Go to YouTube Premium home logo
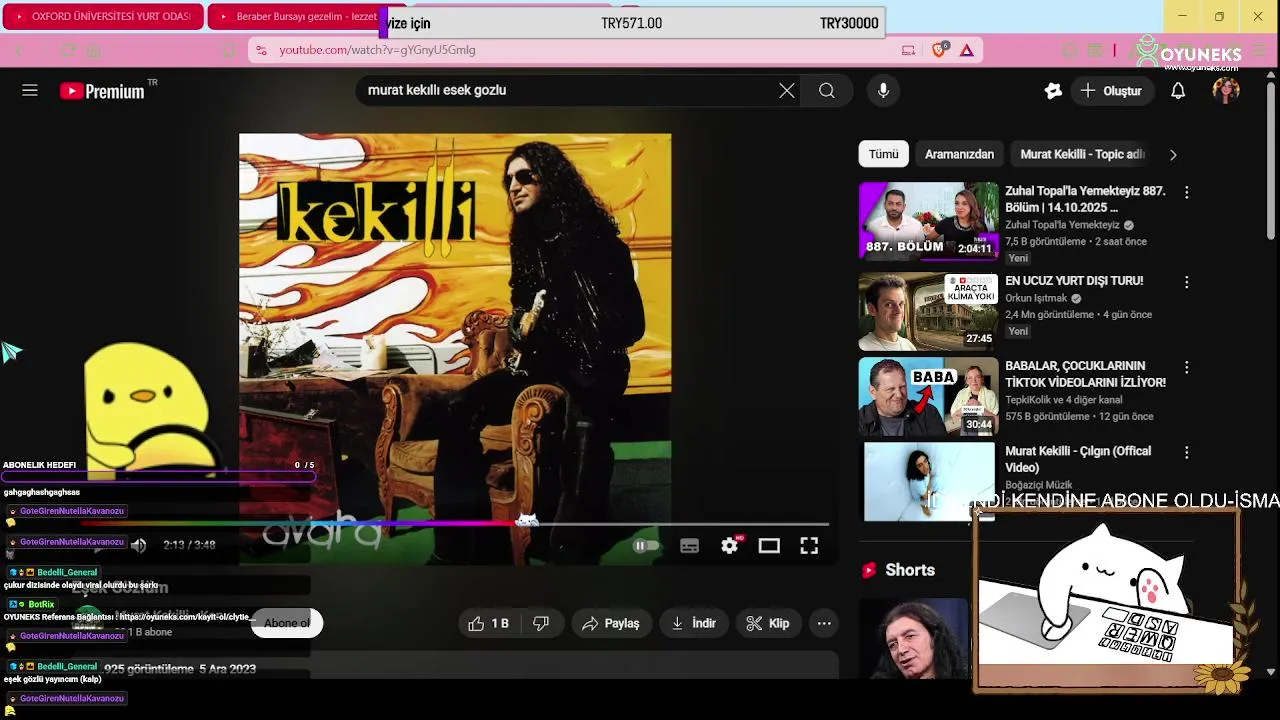Screen dimensions: 1280x720 click(x=102, y=91)
